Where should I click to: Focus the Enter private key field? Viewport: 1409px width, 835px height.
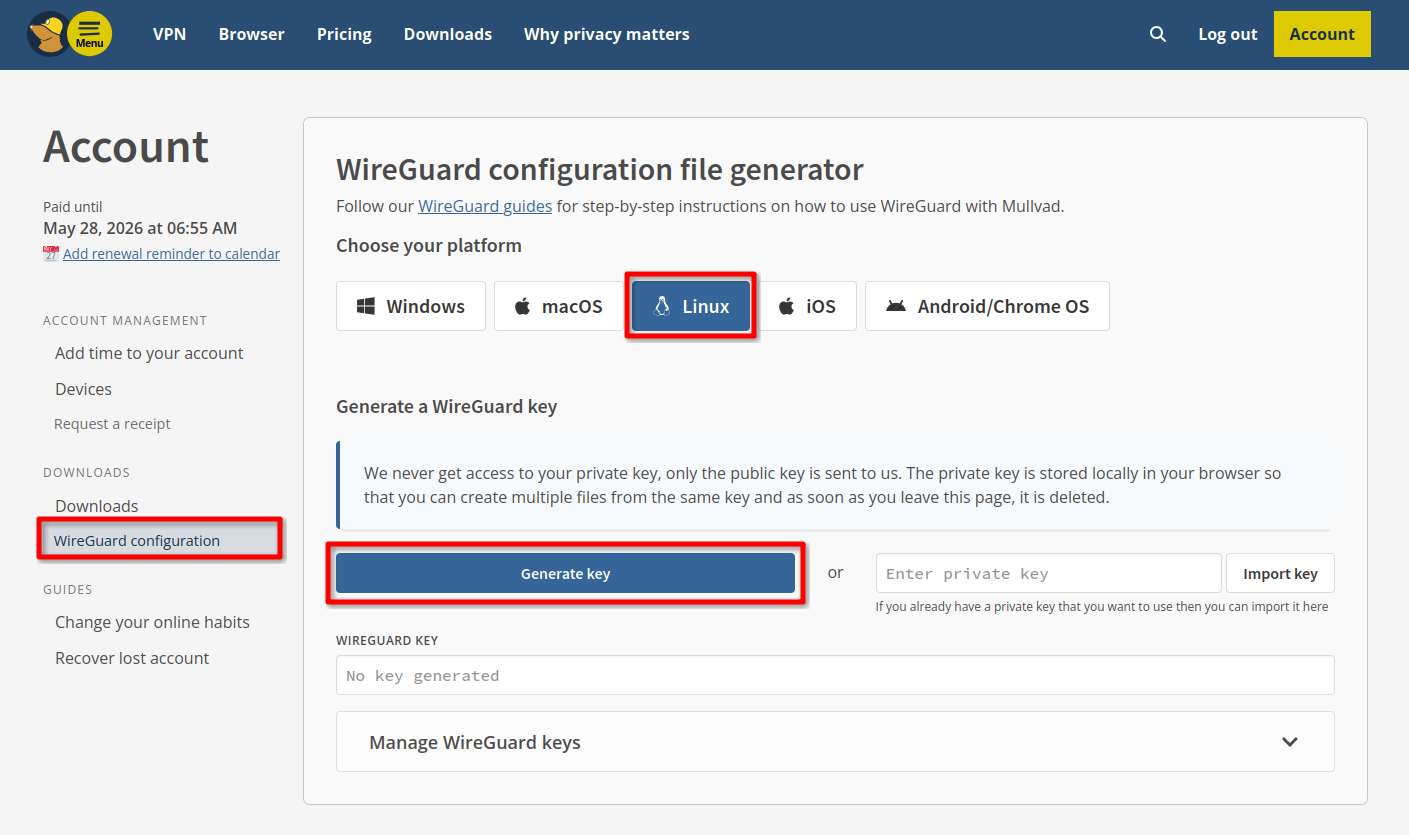pyautogui.click(x=1049, y=574)
